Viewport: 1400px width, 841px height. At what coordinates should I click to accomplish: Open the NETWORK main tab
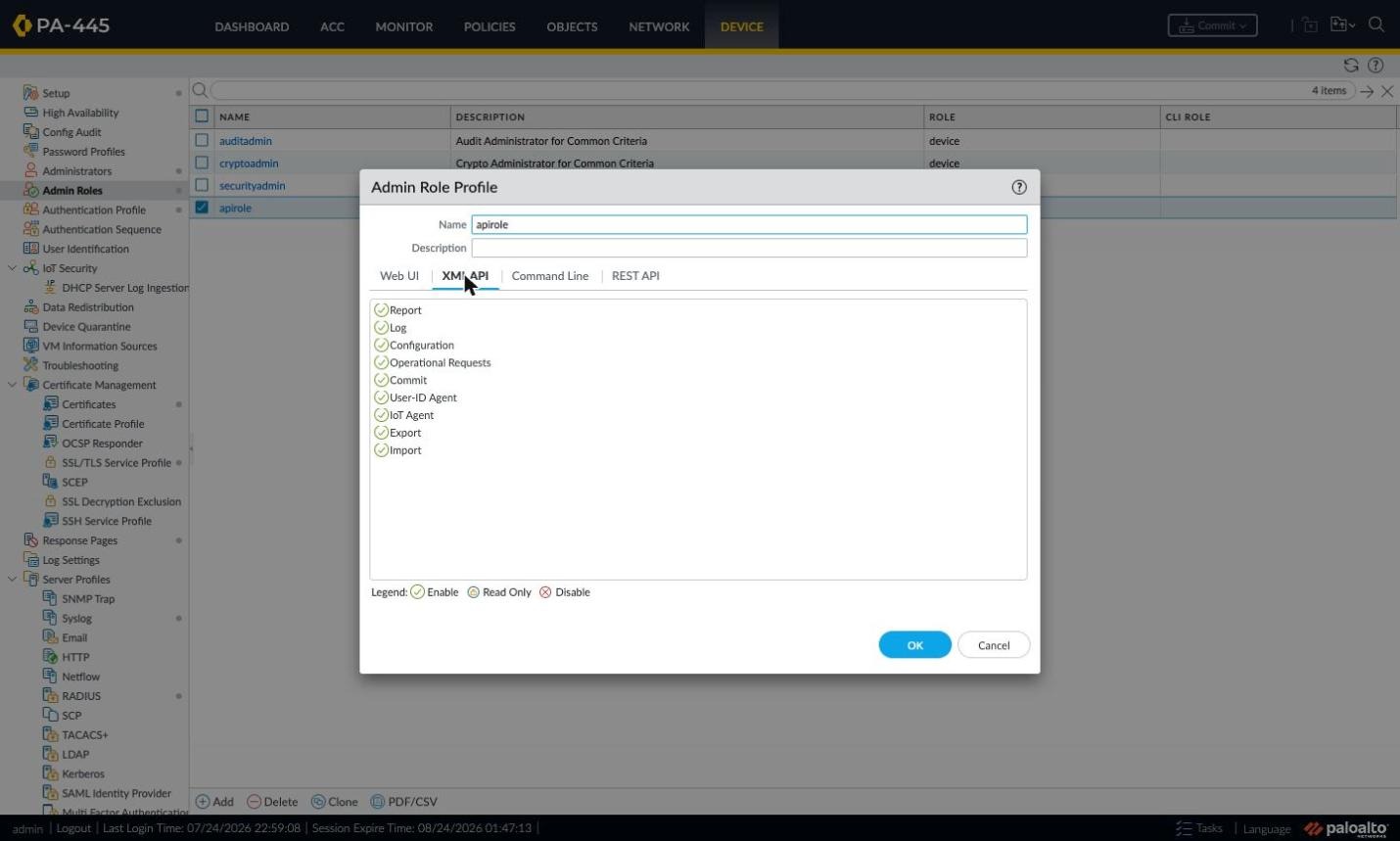coord(659,26)
